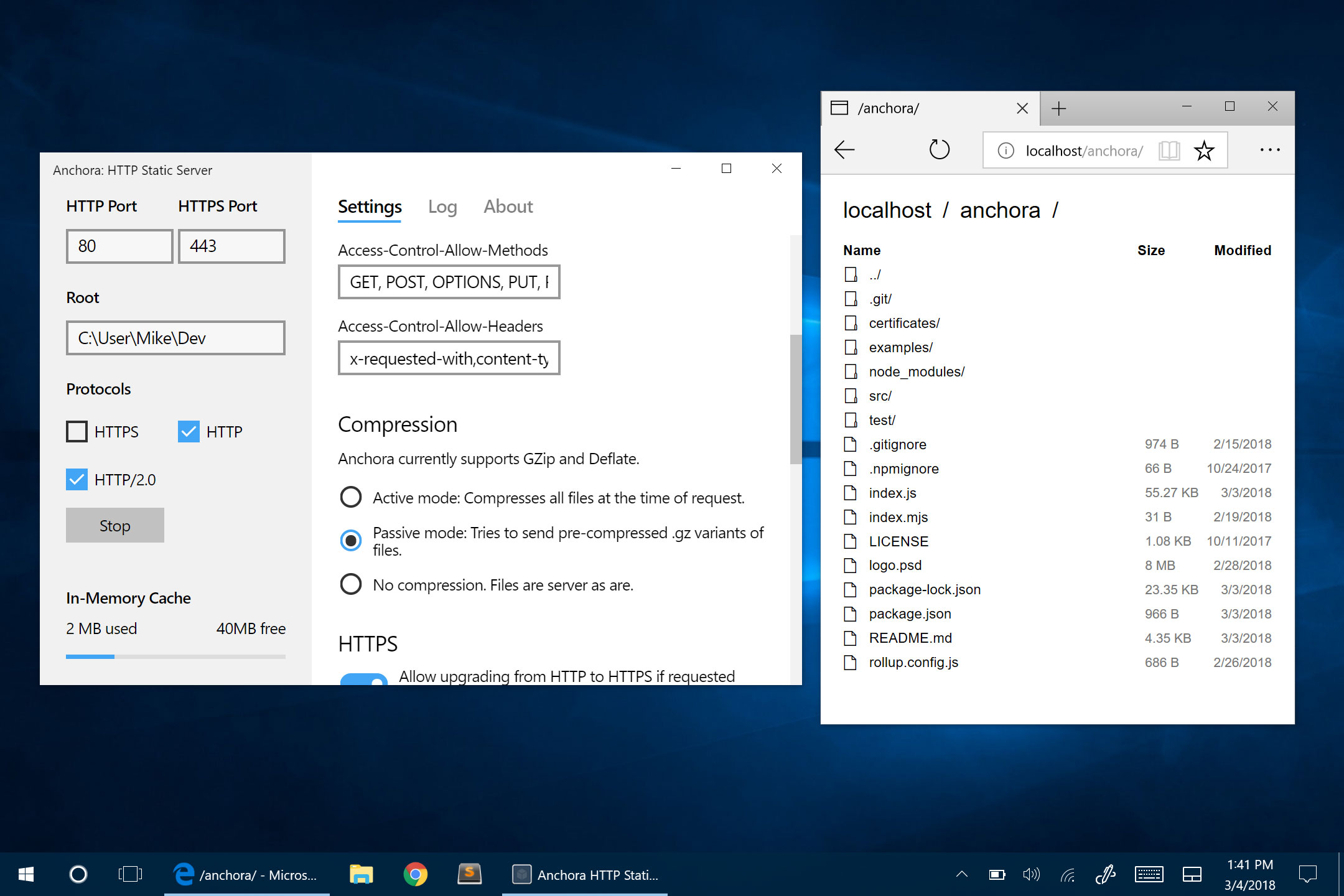Open a new browser tab
Viewport: 1344px width, 896px height.
(x=1058, y=108)
